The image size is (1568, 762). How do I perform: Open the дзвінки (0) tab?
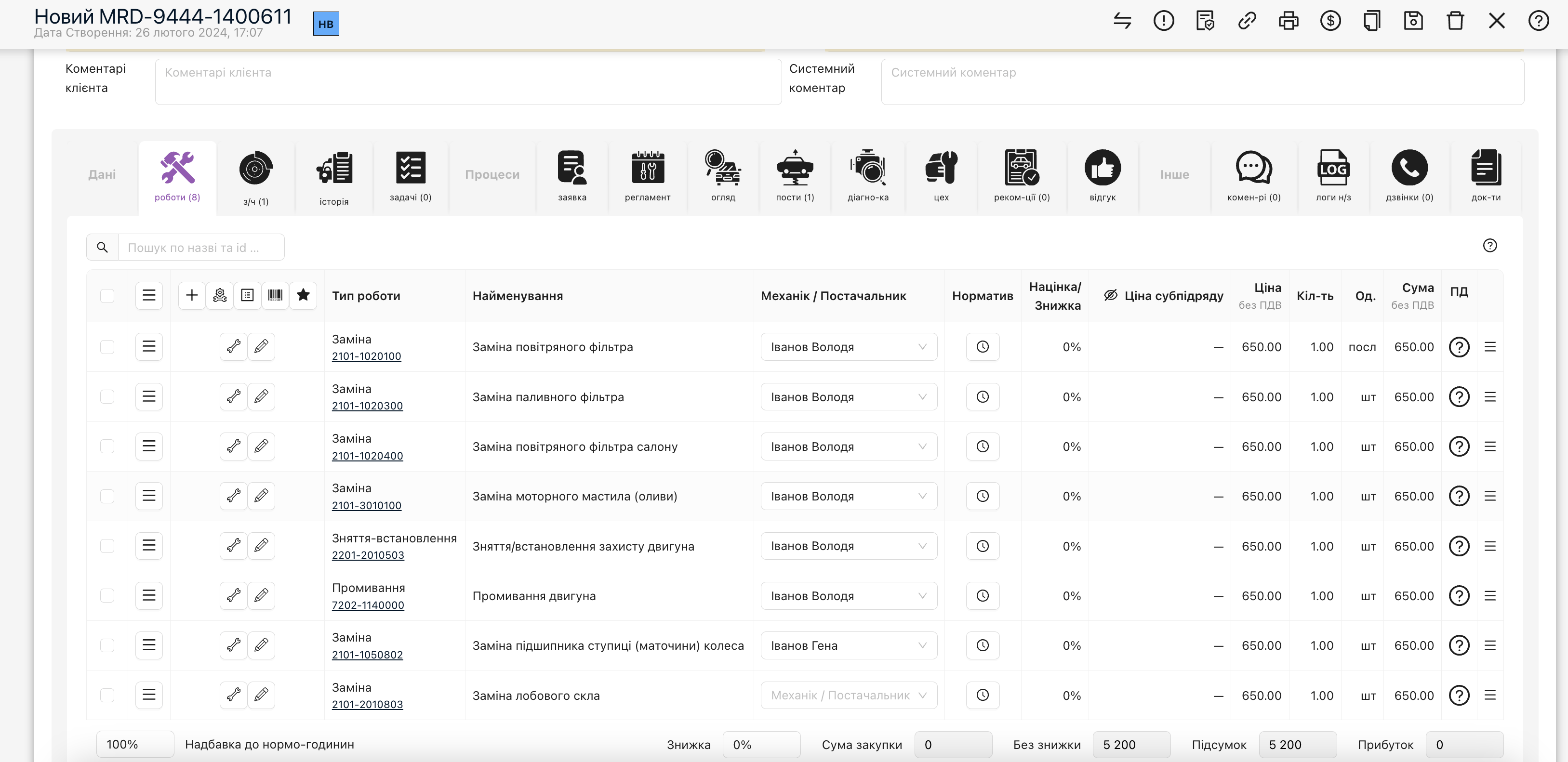coord(1409,176)
